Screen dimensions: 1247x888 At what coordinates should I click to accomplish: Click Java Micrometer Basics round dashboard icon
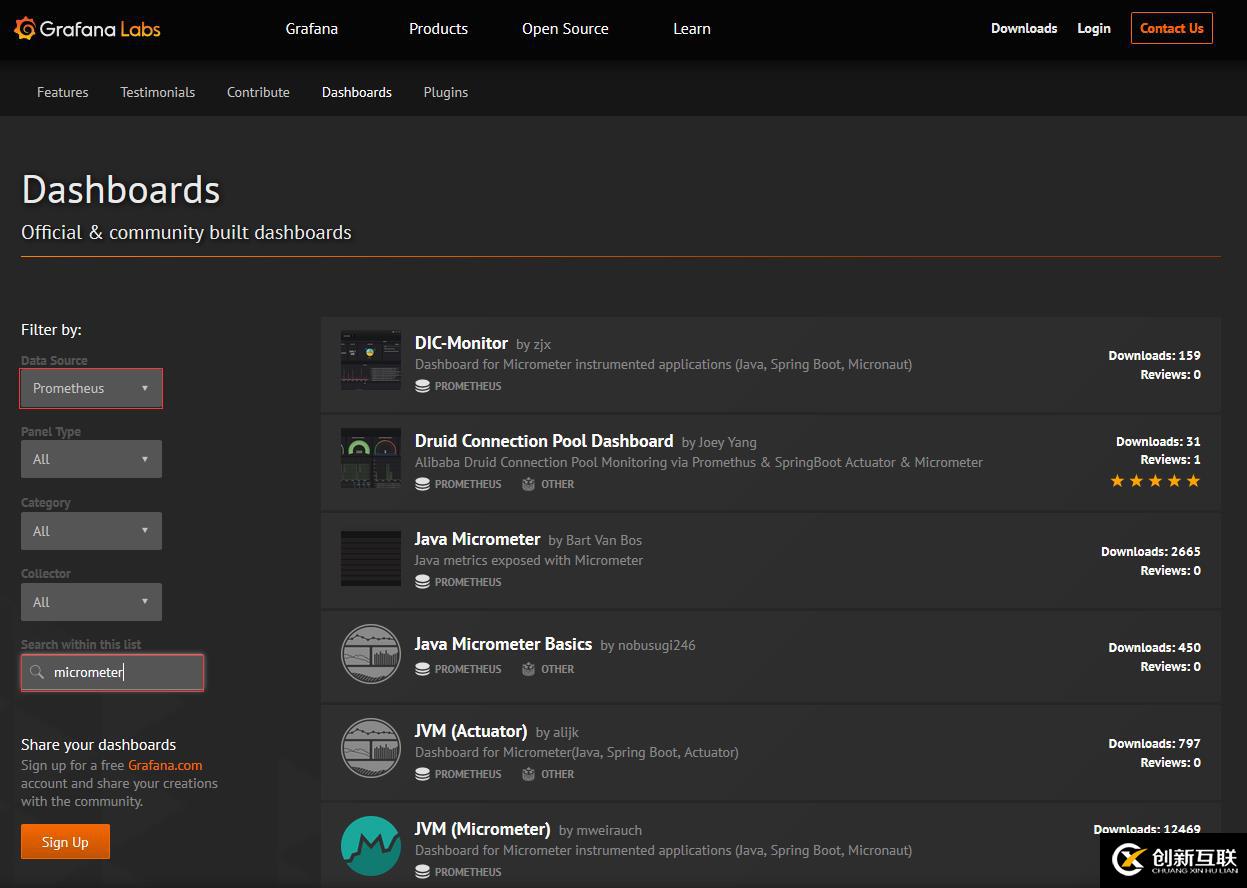pos(370,654)
